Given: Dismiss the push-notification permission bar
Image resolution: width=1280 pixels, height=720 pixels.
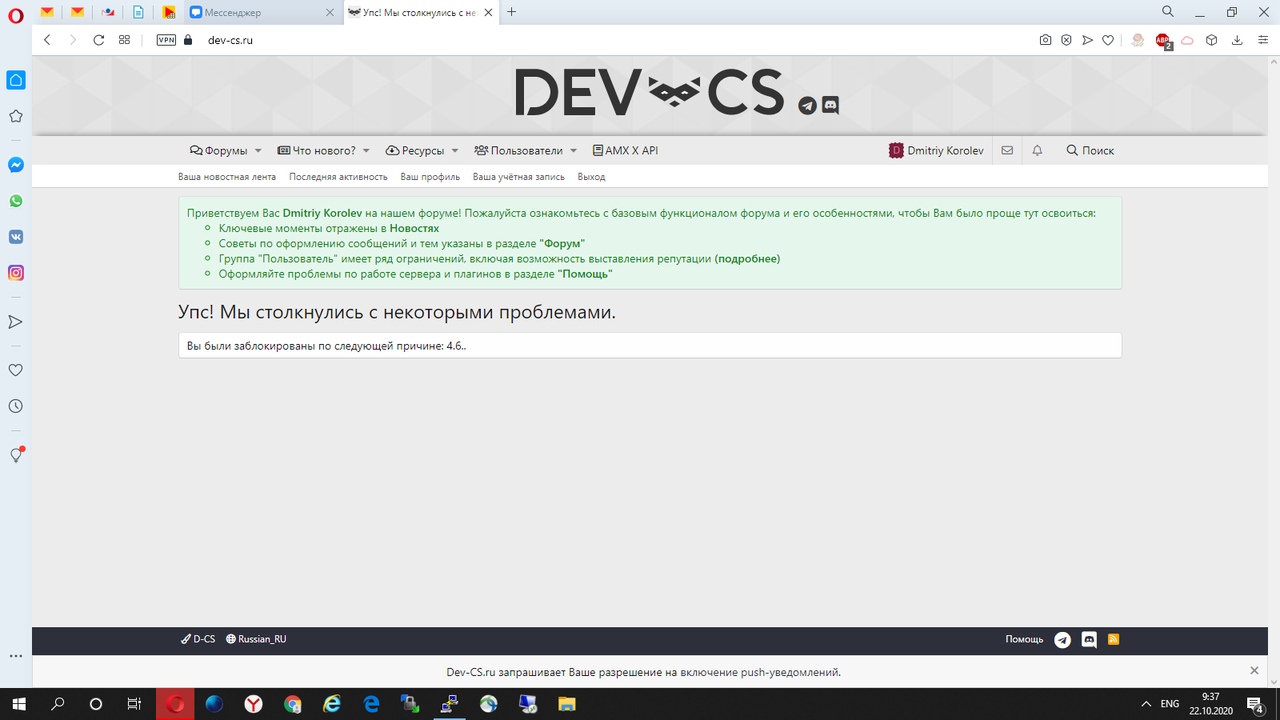Looking at the screenshot, I should point(1254,671).
